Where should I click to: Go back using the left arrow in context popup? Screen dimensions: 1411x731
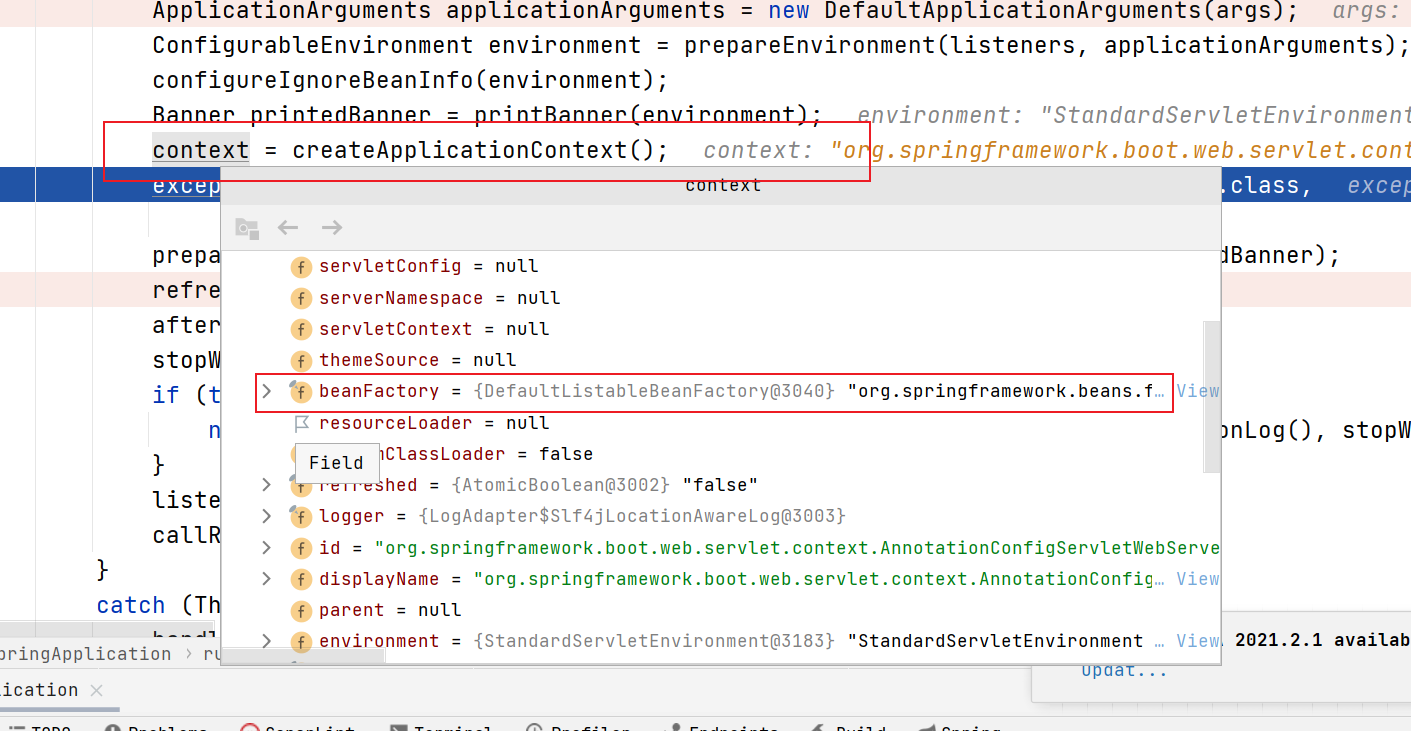288,228
